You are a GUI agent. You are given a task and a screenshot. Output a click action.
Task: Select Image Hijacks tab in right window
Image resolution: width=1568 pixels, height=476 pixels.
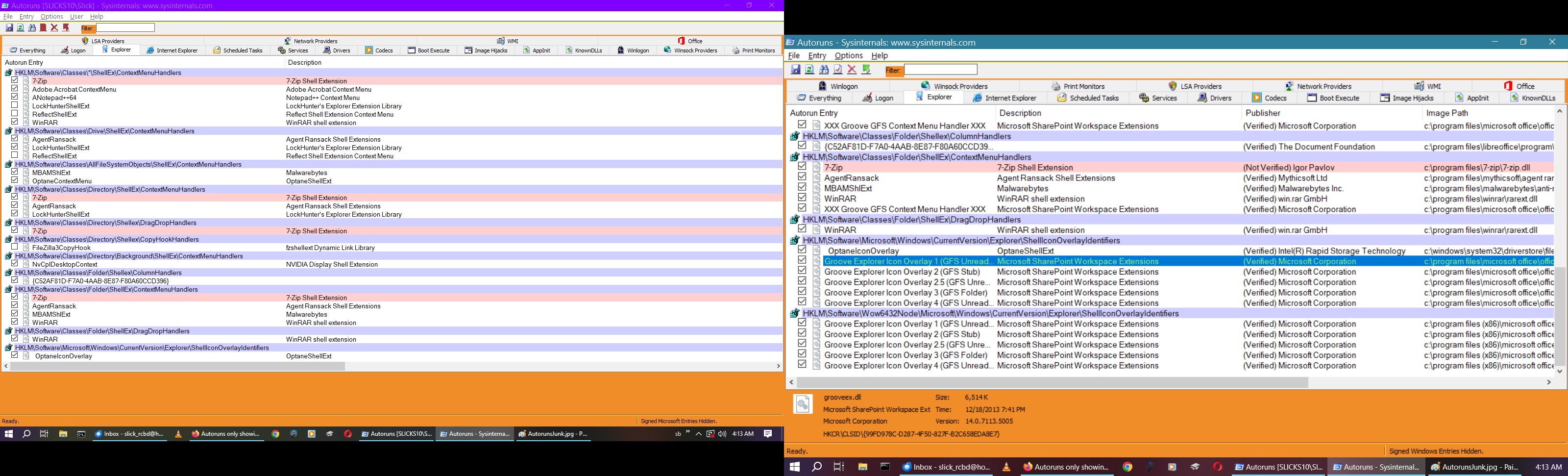tap(1407, 98)
